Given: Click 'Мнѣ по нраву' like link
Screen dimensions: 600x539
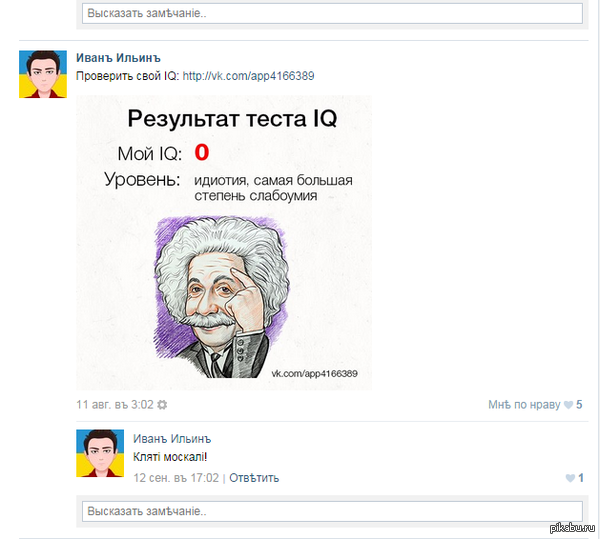Looking at the screenshot, I should point(524,404).
